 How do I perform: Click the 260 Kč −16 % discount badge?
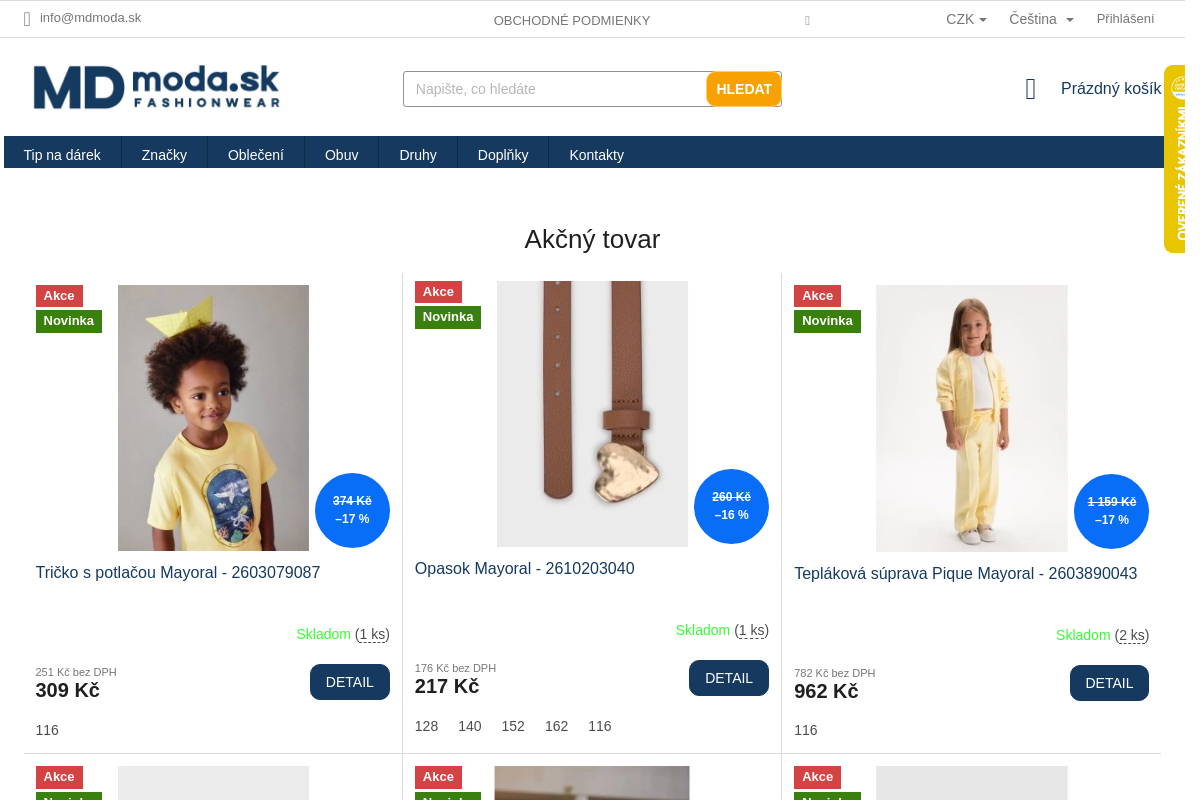point(731,506)
